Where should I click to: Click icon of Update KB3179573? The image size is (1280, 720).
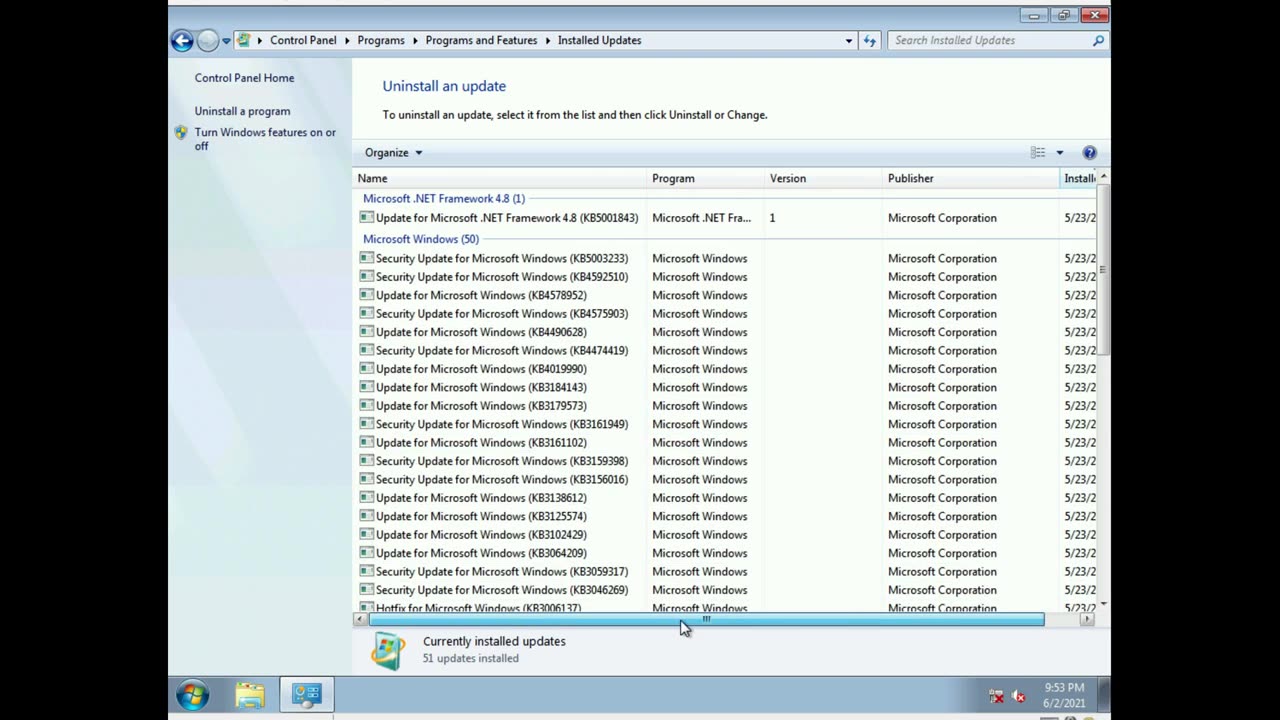coord(366,406)
